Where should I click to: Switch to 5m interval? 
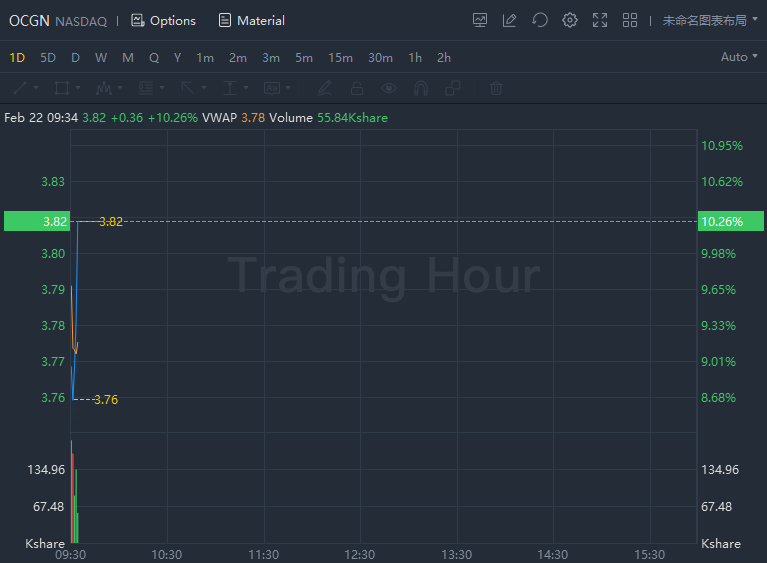(304, 58)
